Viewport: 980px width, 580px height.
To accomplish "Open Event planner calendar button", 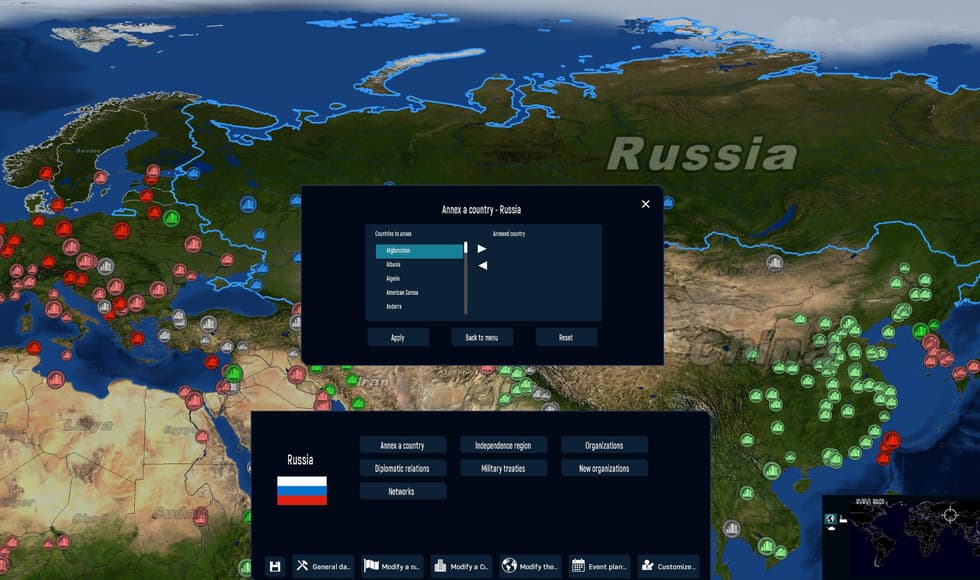I will click(599, 566).
